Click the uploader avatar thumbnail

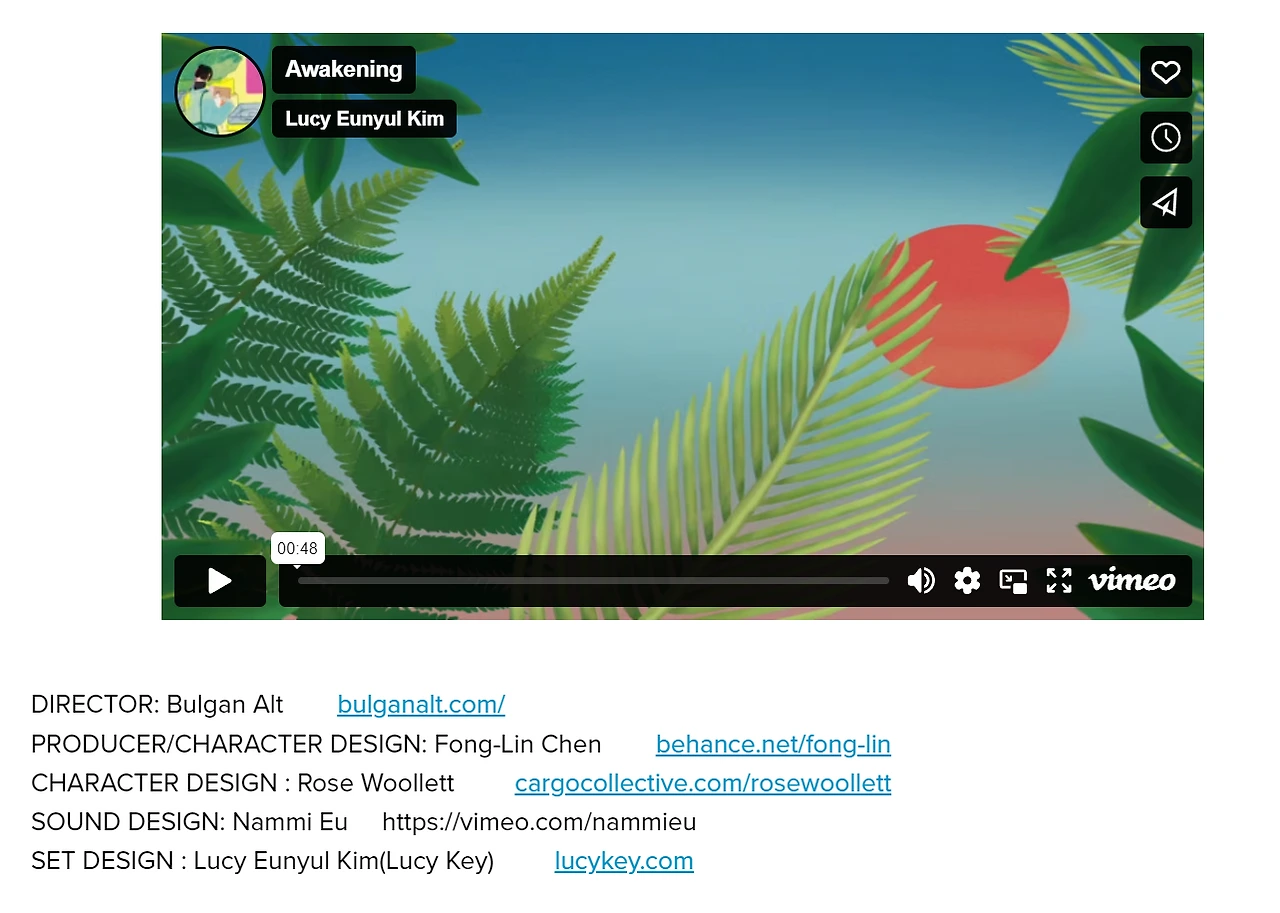pyautogui.click(x=220, y=91)
